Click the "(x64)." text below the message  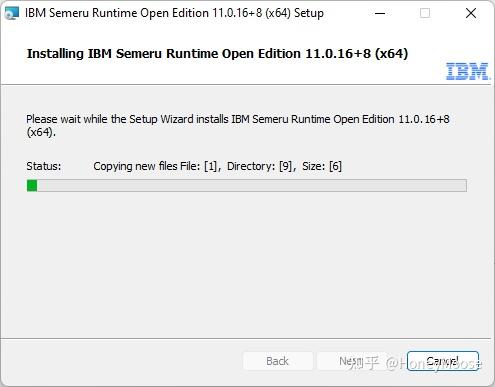(41, 133)
